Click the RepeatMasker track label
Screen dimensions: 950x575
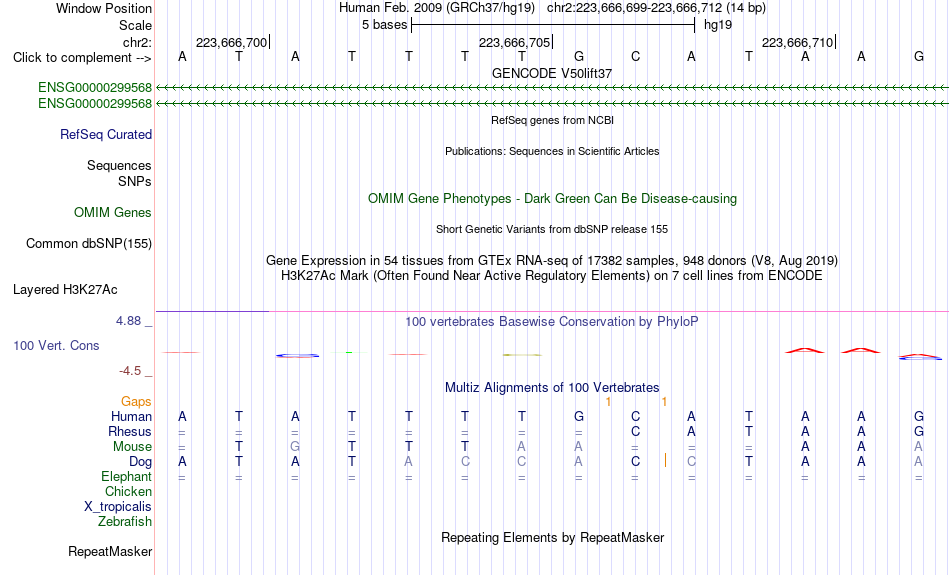pyautogui.click(x=110, y=551)
